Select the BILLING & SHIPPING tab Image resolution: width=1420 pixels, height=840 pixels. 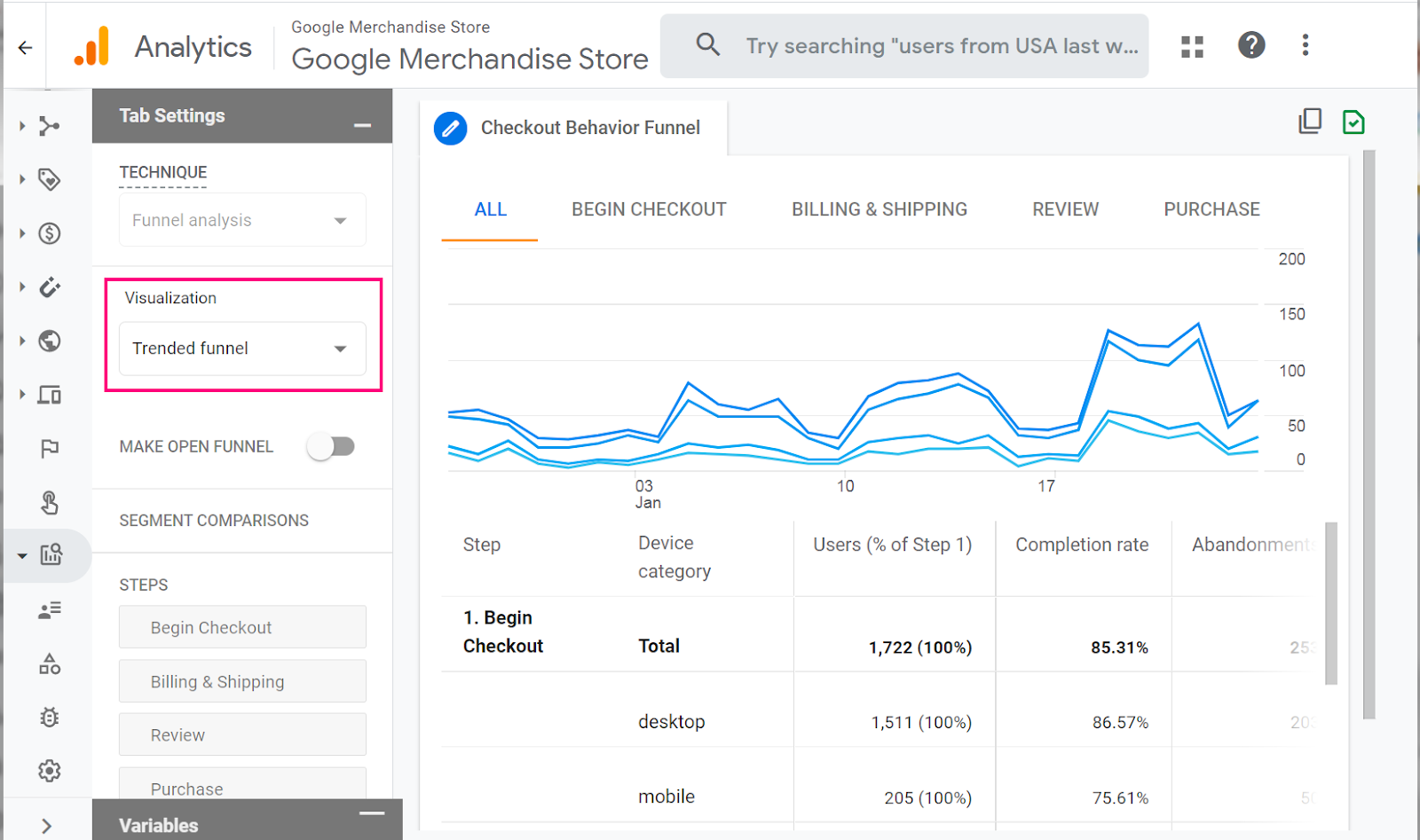click(x=880, y=210)
